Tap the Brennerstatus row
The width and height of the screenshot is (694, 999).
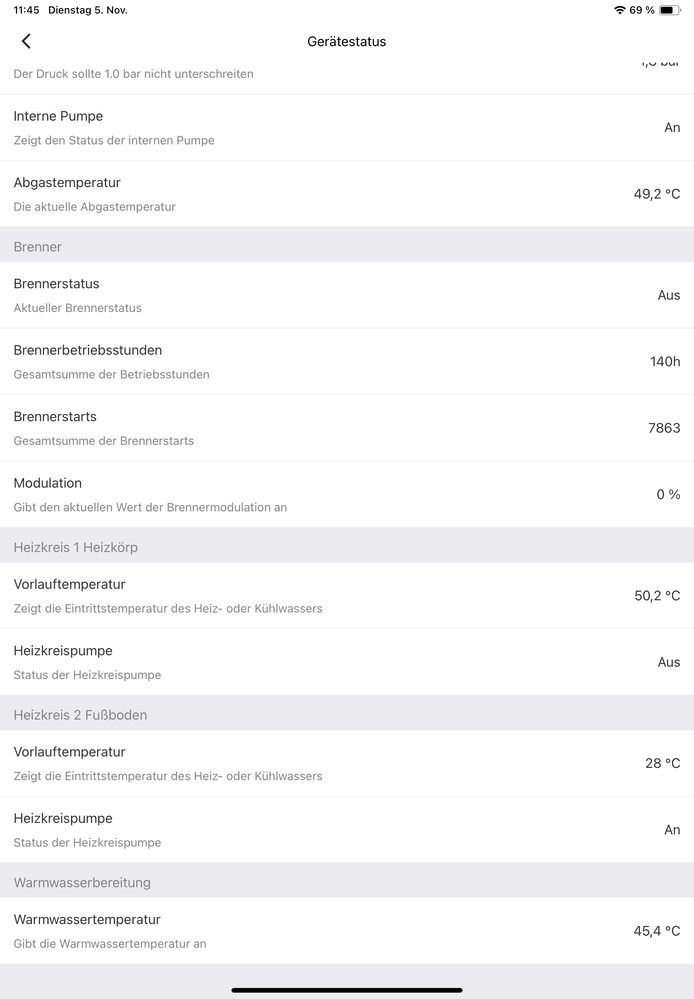click(x=347, y=295)
